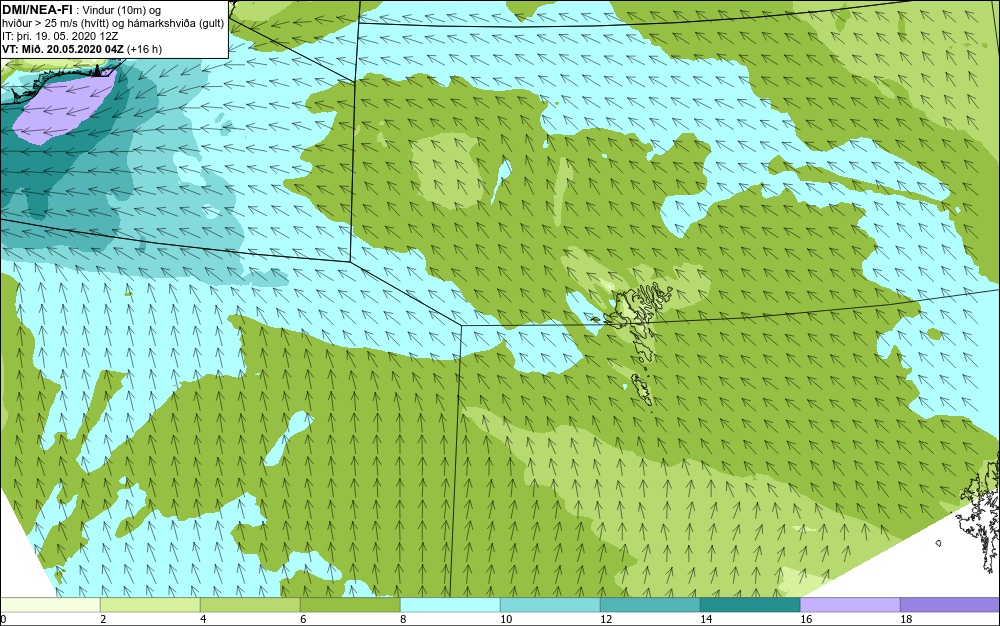
Task: Click the legend label '8' on the scale
Action: (403, 619)
